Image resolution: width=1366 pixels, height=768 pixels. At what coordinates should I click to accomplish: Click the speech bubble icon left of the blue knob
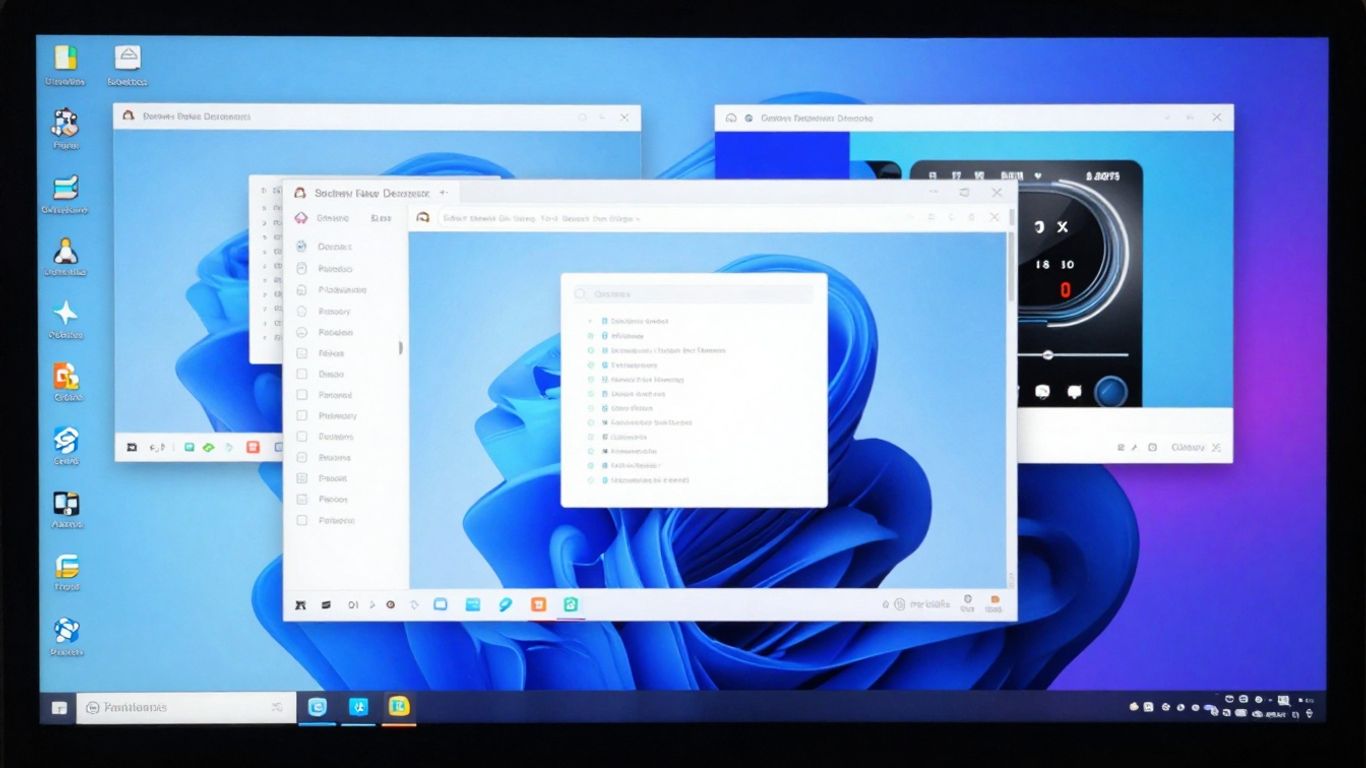1075,392
